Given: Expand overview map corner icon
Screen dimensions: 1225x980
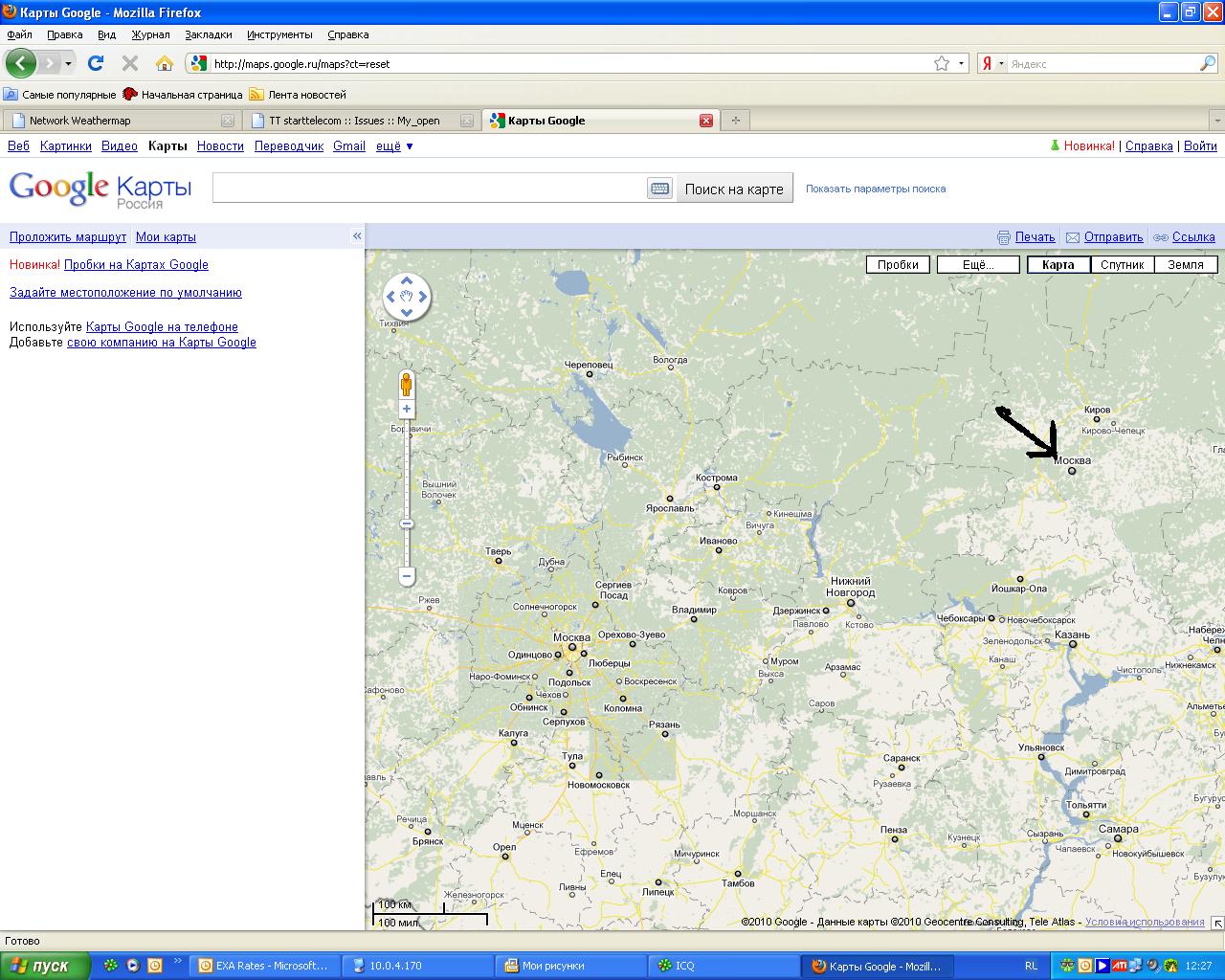Looking at the screenshot, I should [x=1217, y=923].
